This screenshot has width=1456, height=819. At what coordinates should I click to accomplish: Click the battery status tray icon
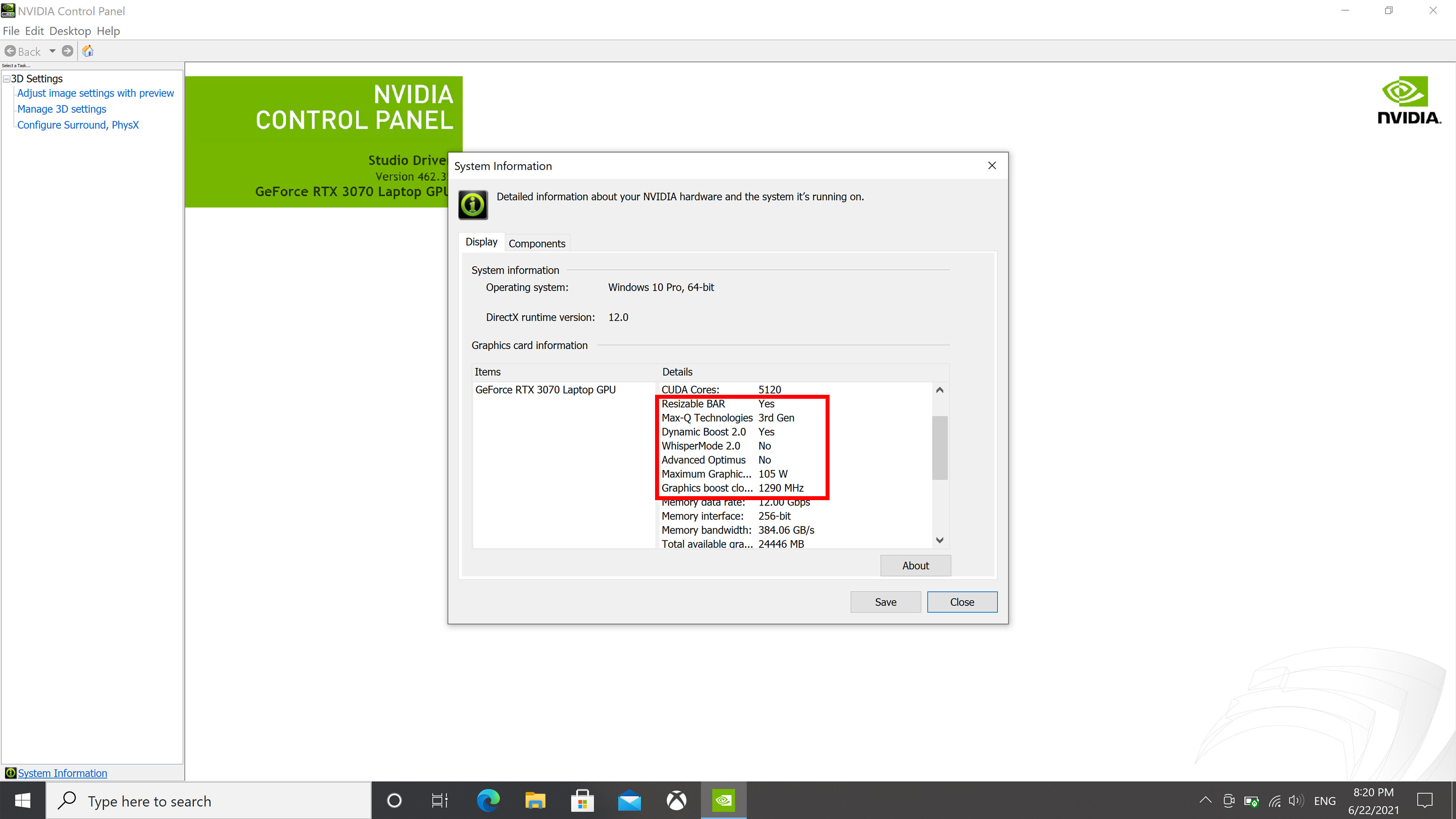[x=1251, y=801]
